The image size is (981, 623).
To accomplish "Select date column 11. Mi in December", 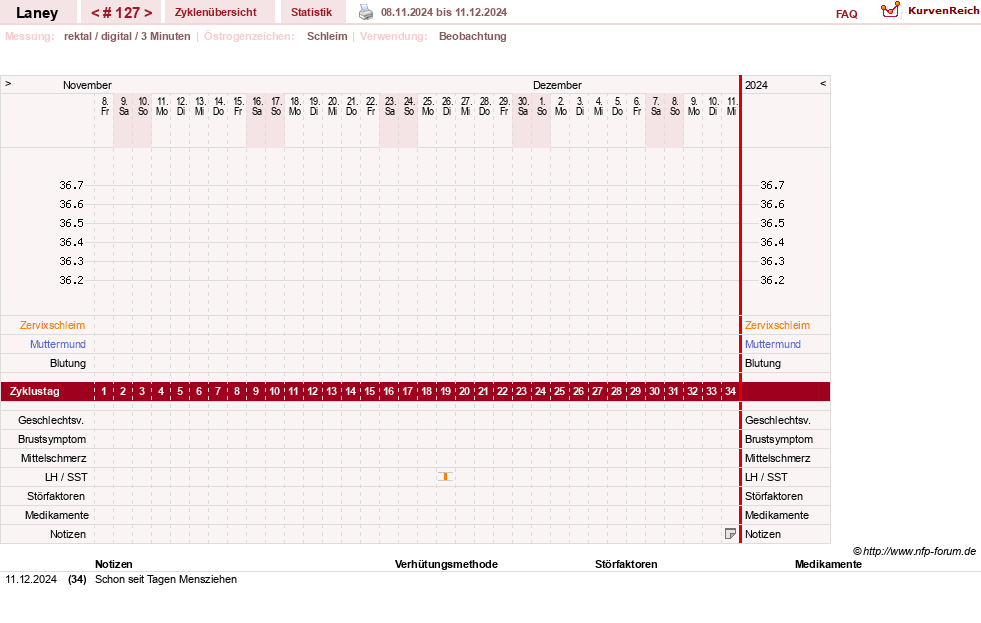I will point(731,106).
